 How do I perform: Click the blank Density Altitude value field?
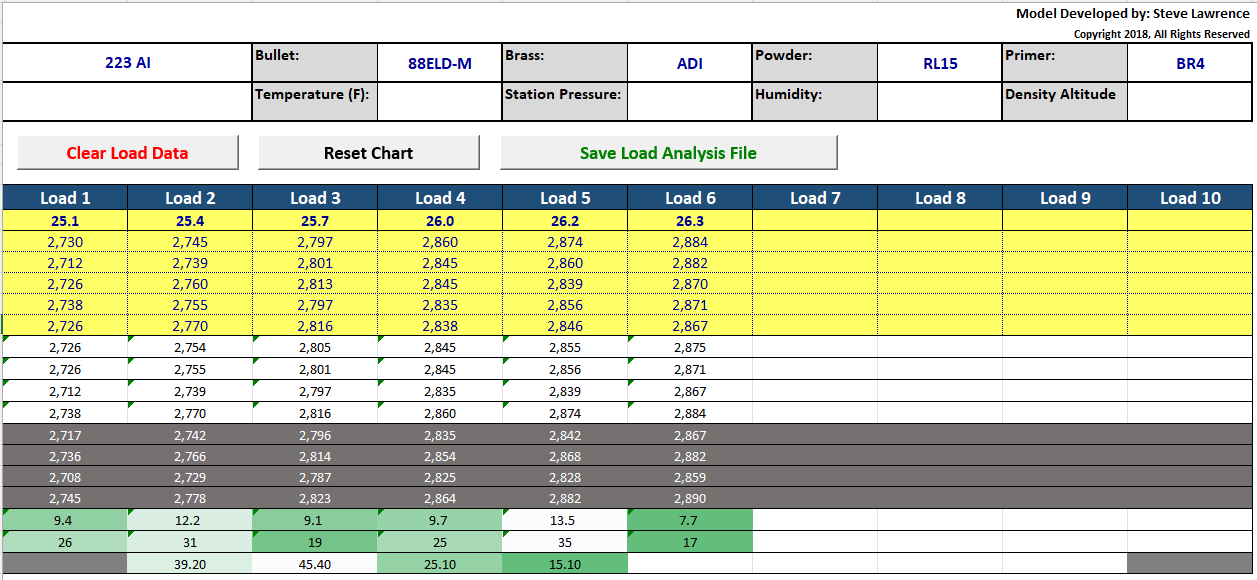[1189, 102]
